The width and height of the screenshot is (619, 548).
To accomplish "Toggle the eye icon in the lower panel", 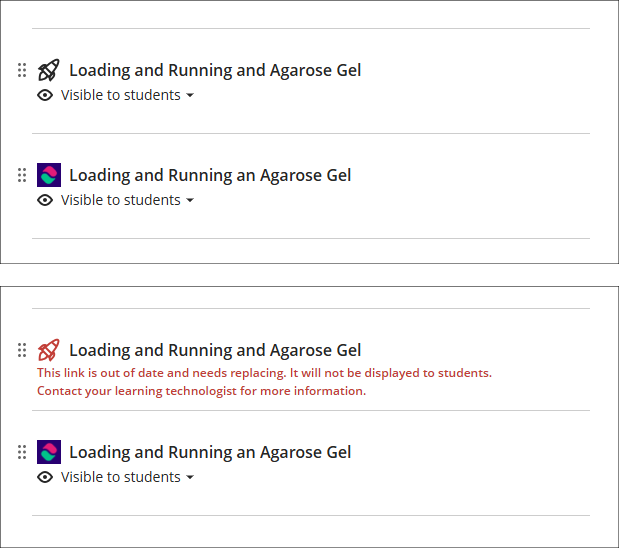I will click(45, 477).
